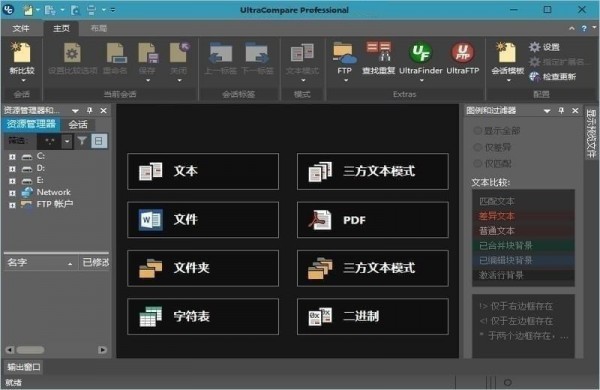Toggle the filter funnel icon in explorer
The height and width of the screenshot is (390, 600).
coord(82,141)
